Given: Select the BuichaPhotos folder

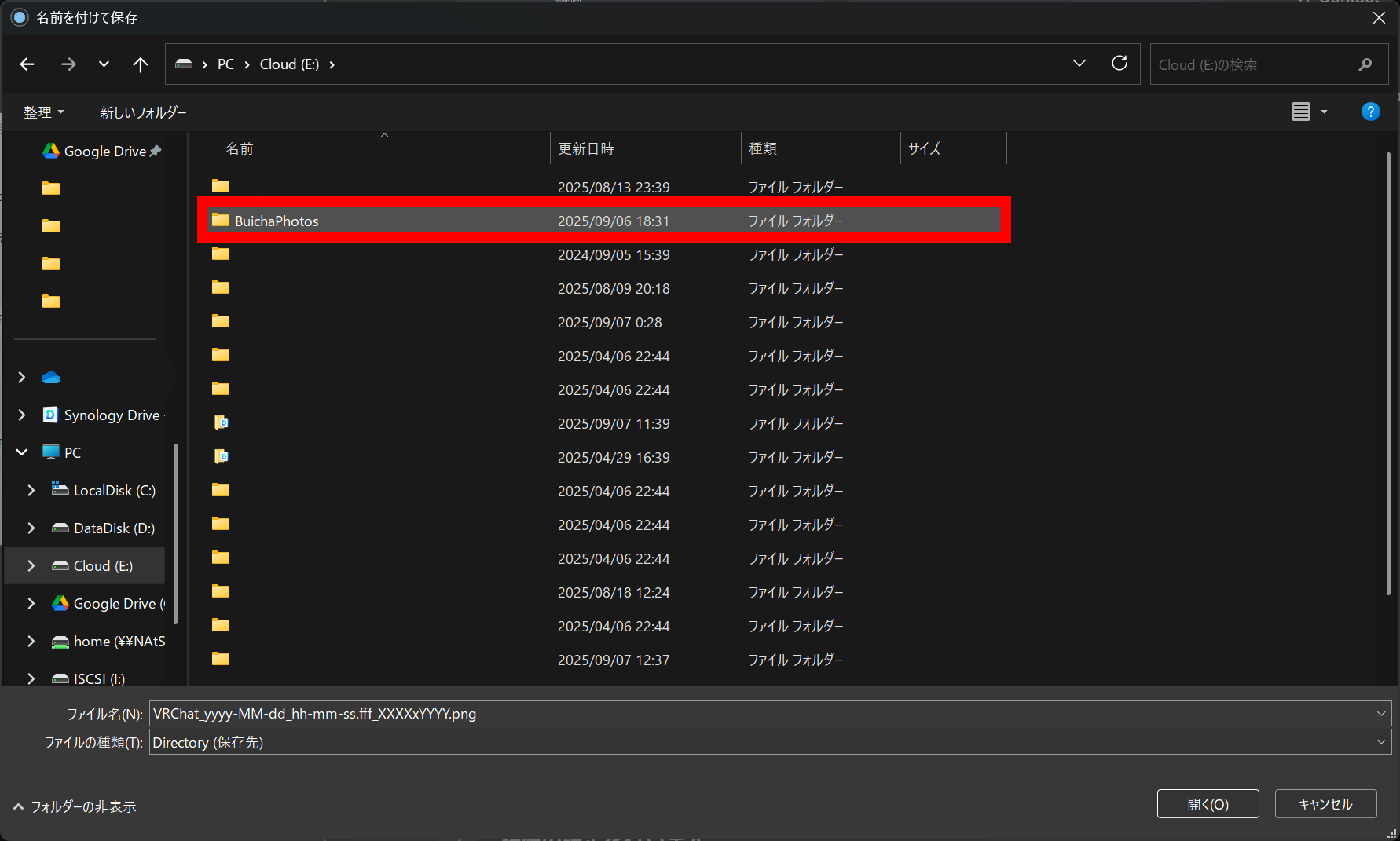Looking at the screenshot, I should [277, 221].
